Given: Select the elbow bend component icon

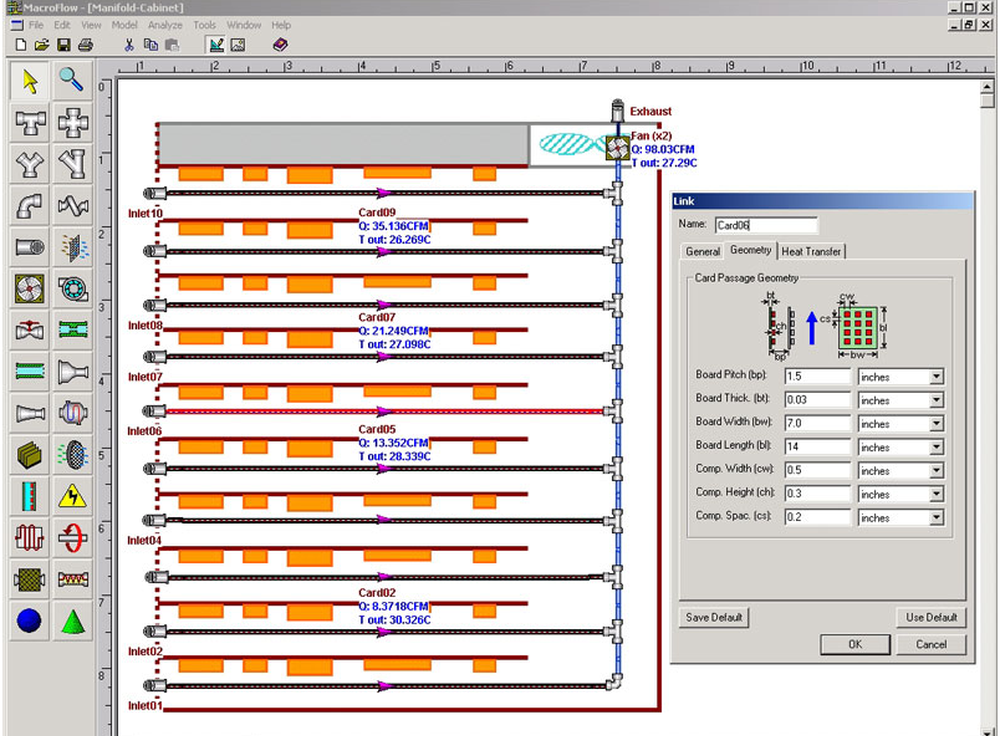Looking at the screenshot, I should click(29, 205).
